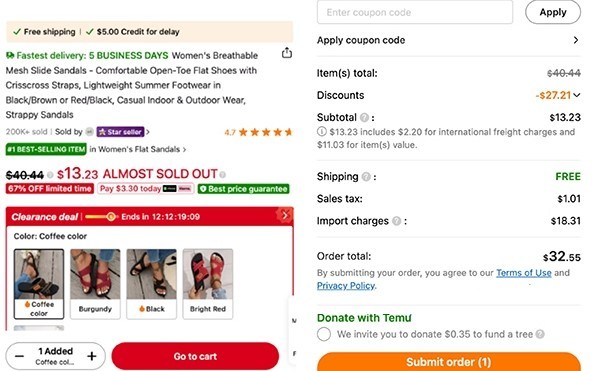Enable the donate $0.35 radio button

point(324,334)
